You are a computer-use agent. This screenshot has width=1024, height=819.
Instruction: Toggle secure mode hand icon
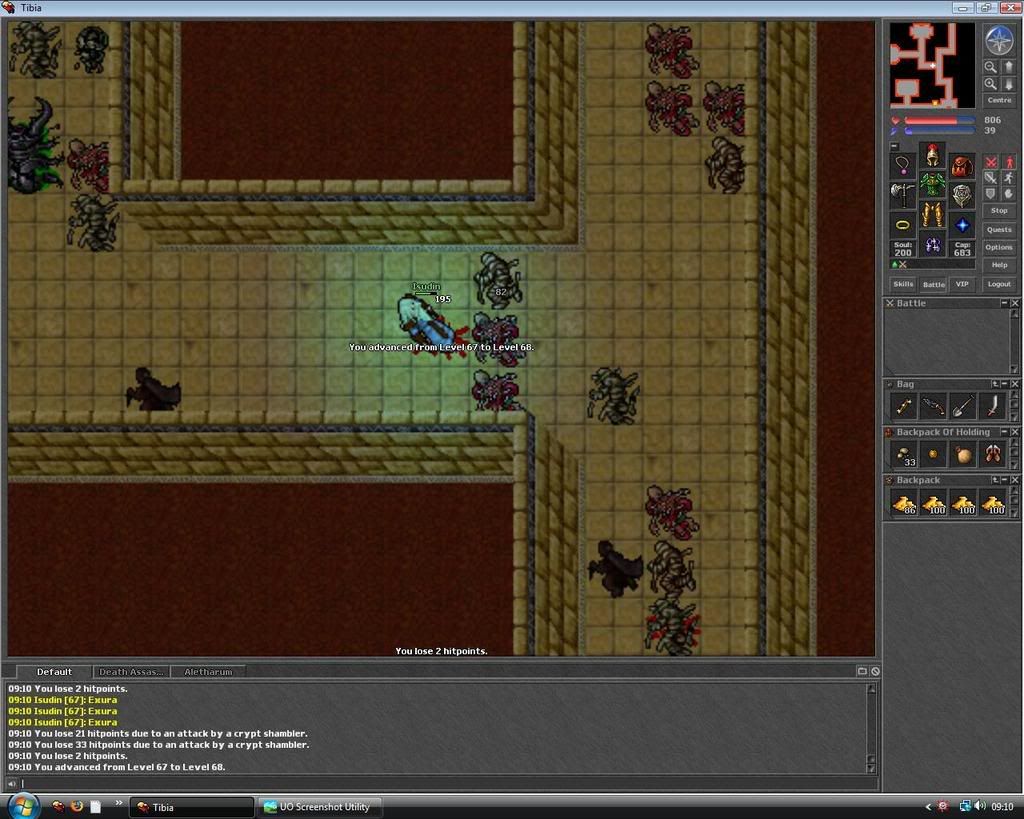tap(1008, 194)
